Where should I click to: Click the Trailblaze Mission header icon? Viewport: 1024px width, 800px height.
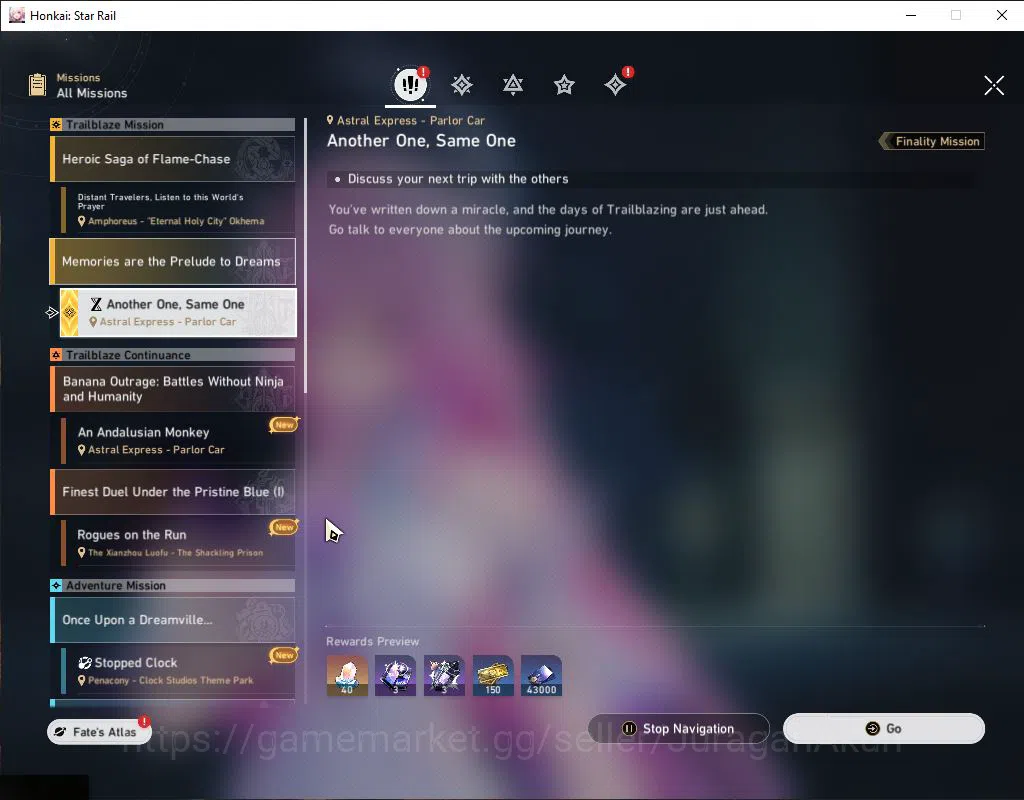tap(56, 125)
